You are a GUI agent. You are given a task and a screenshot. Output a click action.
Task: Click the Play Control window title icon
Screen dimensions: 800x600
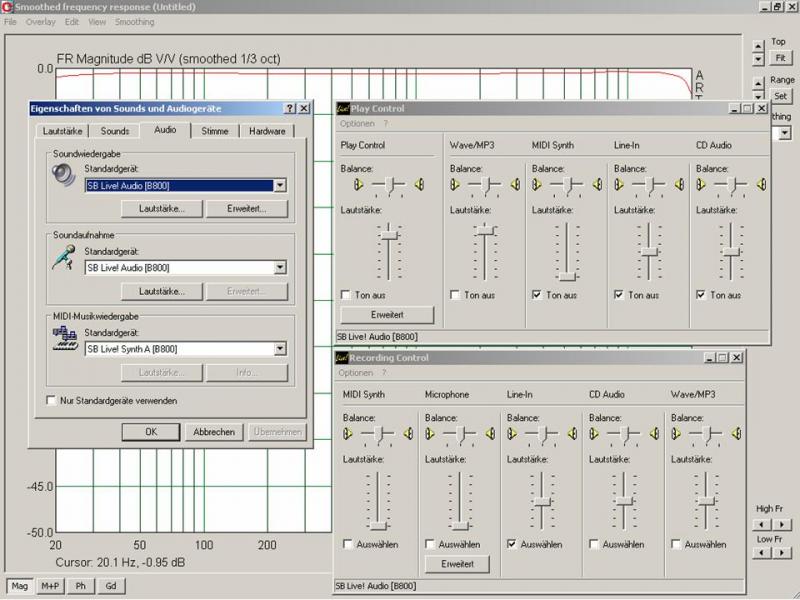(341, 108)
